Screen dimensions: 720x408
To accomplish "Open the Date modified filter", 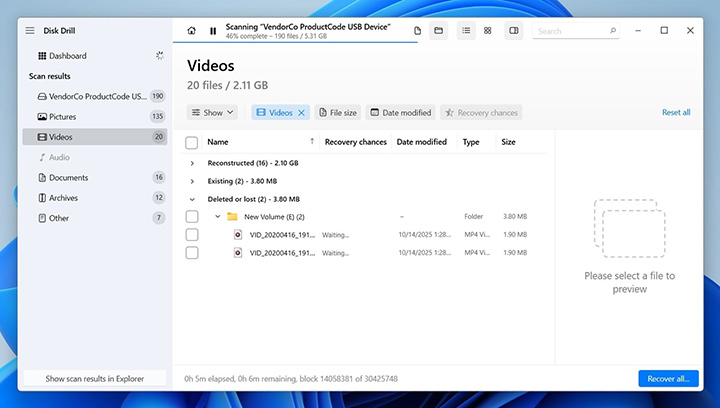I will click(x=400, y=112).
